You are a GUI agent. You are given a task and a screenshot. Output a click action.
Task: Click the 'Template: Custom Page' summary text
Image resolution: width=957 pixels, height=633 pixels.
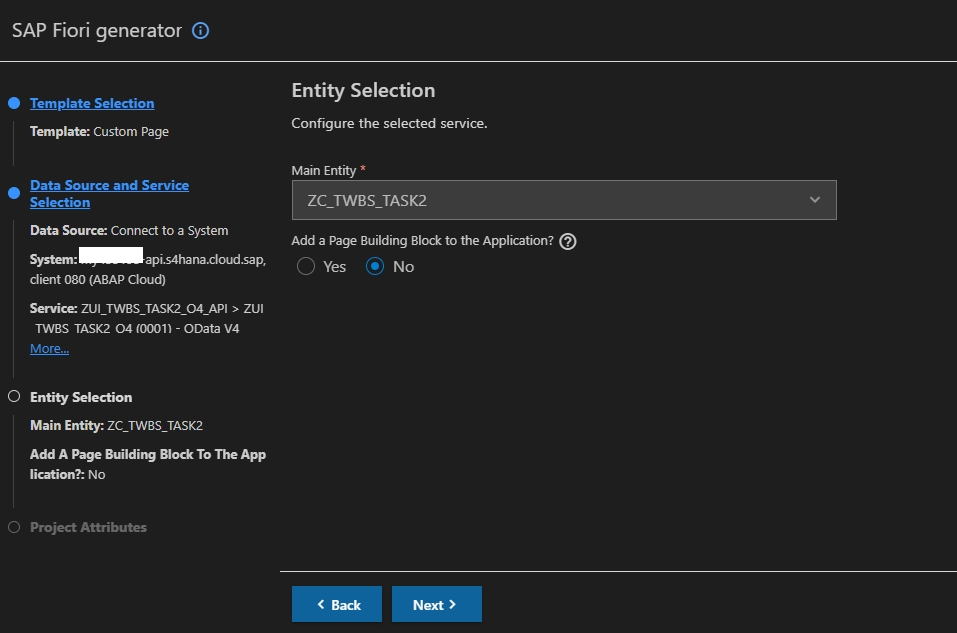point(99,132)
